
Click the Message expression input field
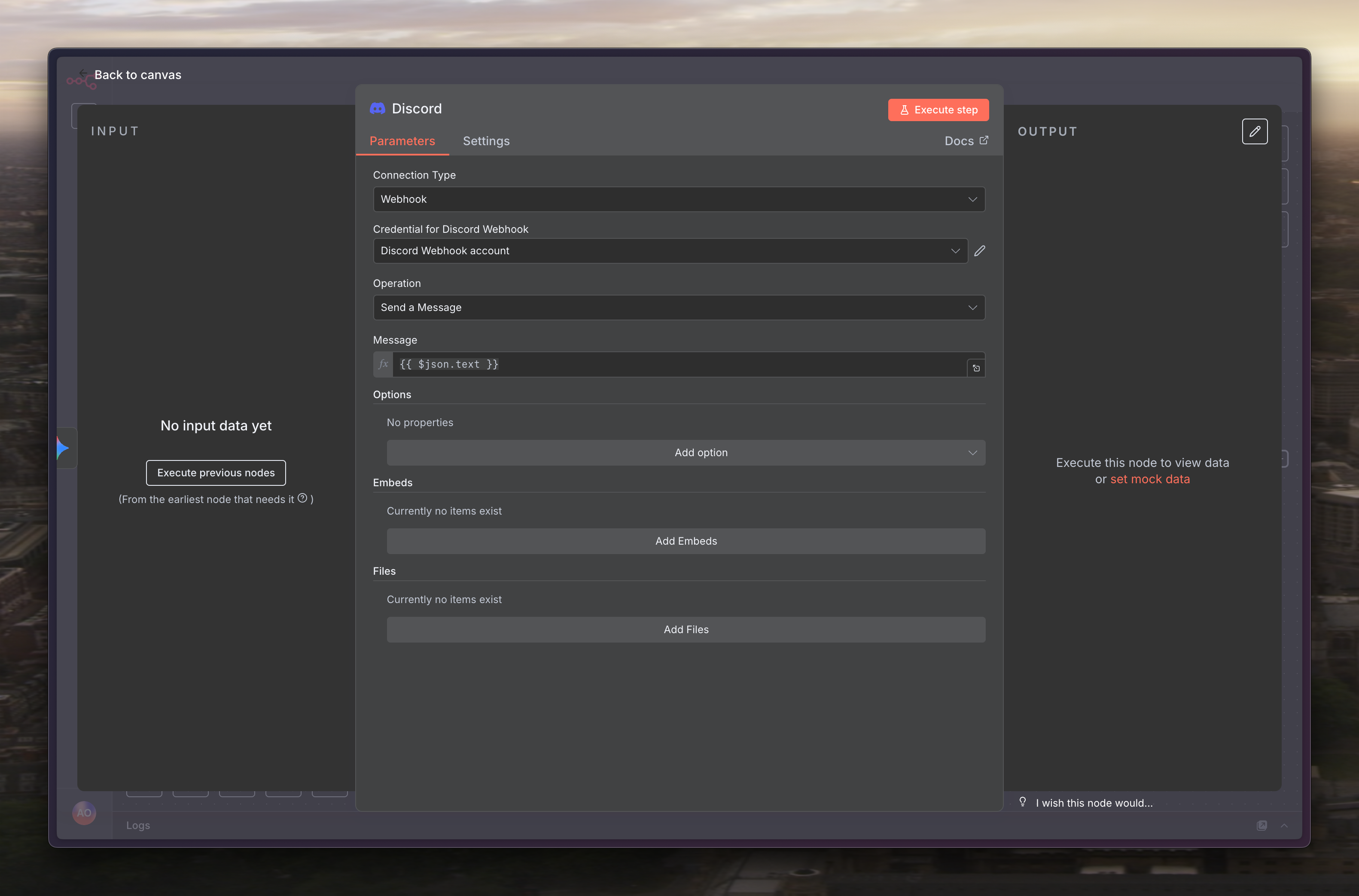tap(679, 364)
